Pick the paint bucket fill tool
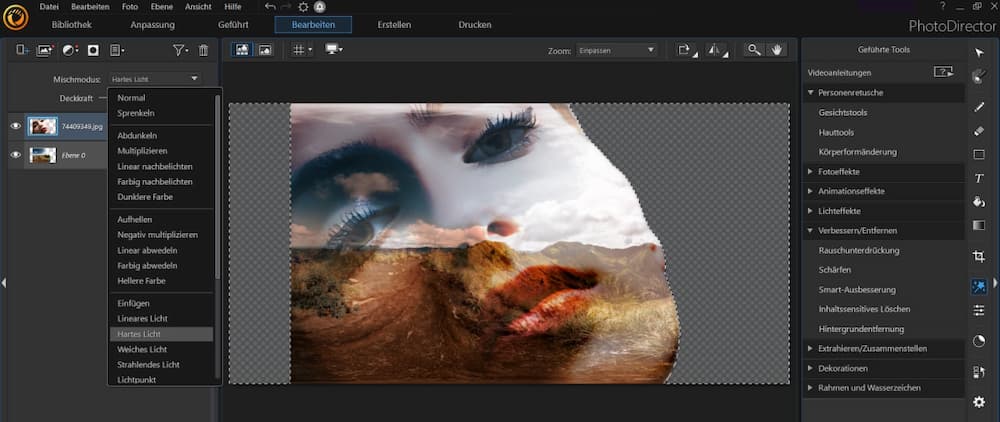 click(979, 203)
